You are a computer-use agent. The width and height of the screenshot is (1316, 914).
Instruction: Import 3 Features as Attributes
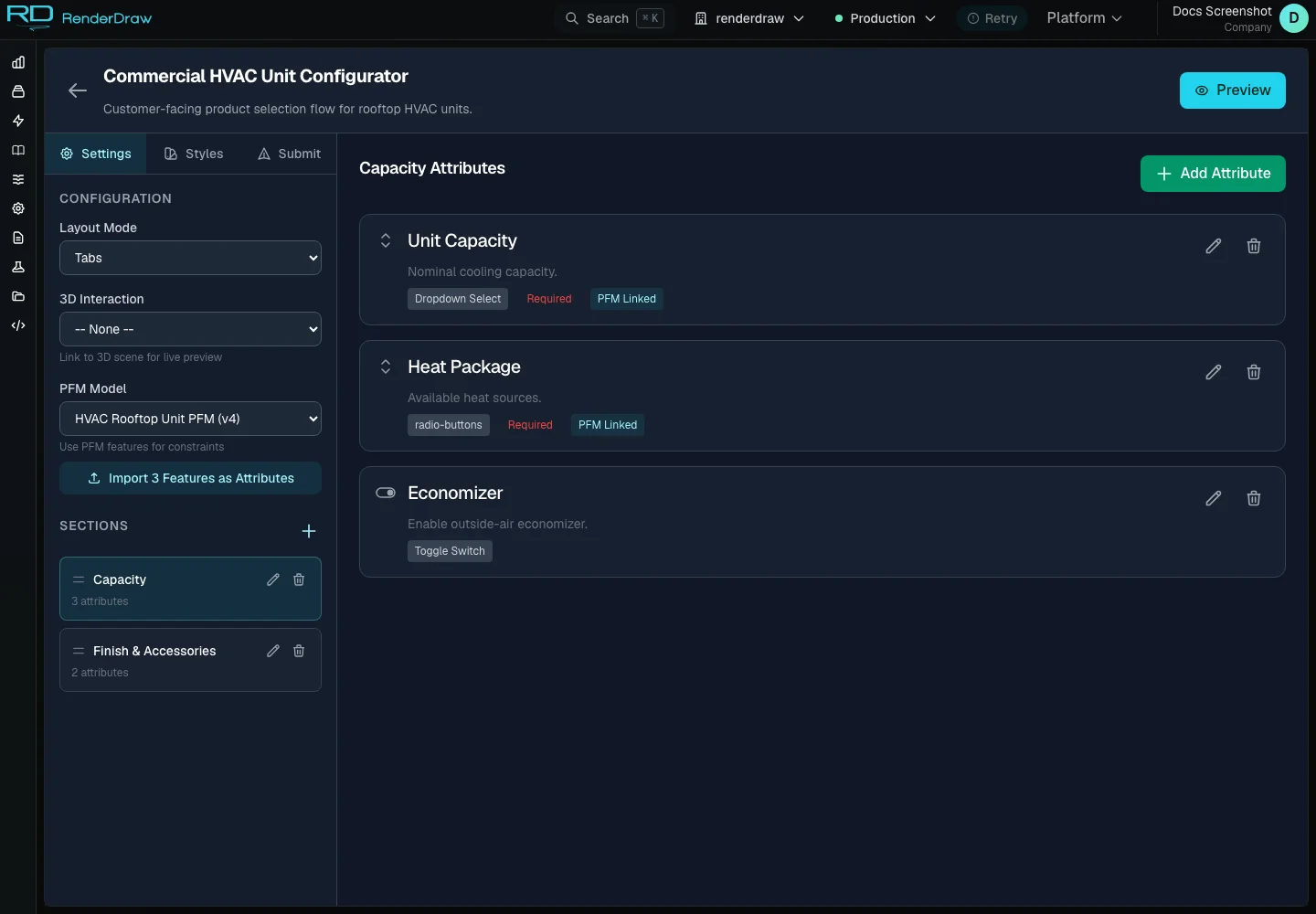click(190, 478)
